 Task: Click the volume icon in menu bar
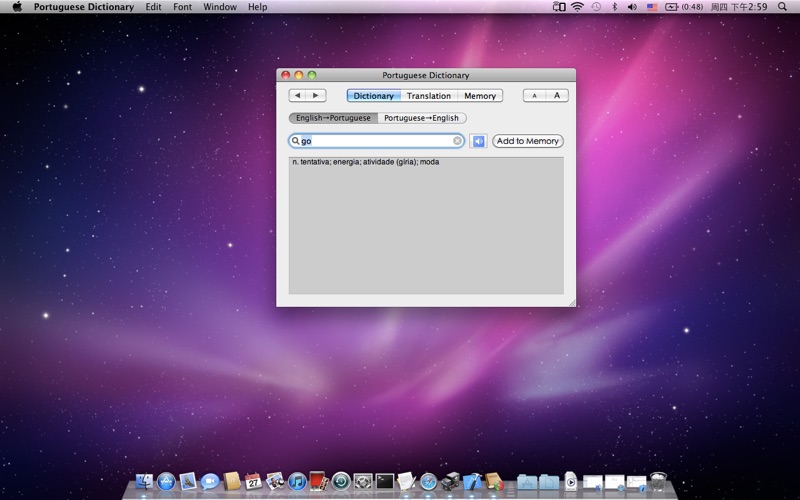point(632,7)
